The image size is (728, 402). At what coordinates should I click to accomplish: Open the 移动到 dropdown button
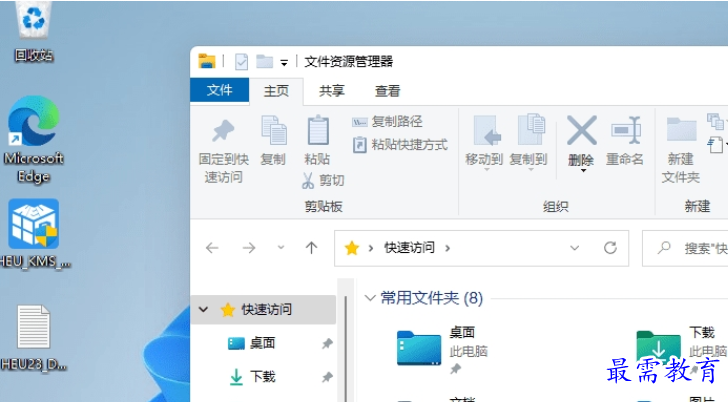(x=484, y=143)
